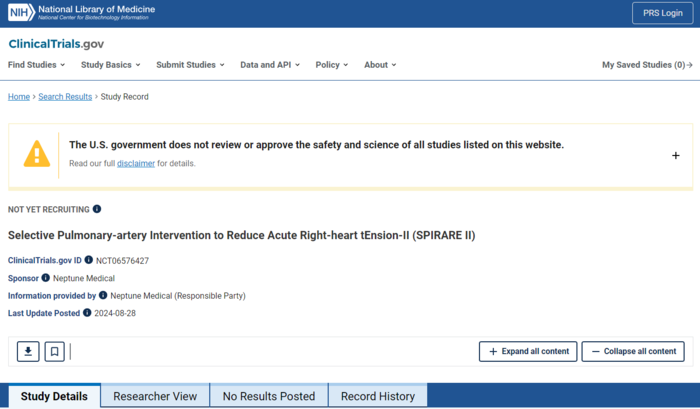The image size is (700, 409).
Task: Open the No Results Posted tab
Action: pyautogui.click(x=269, y=396)
